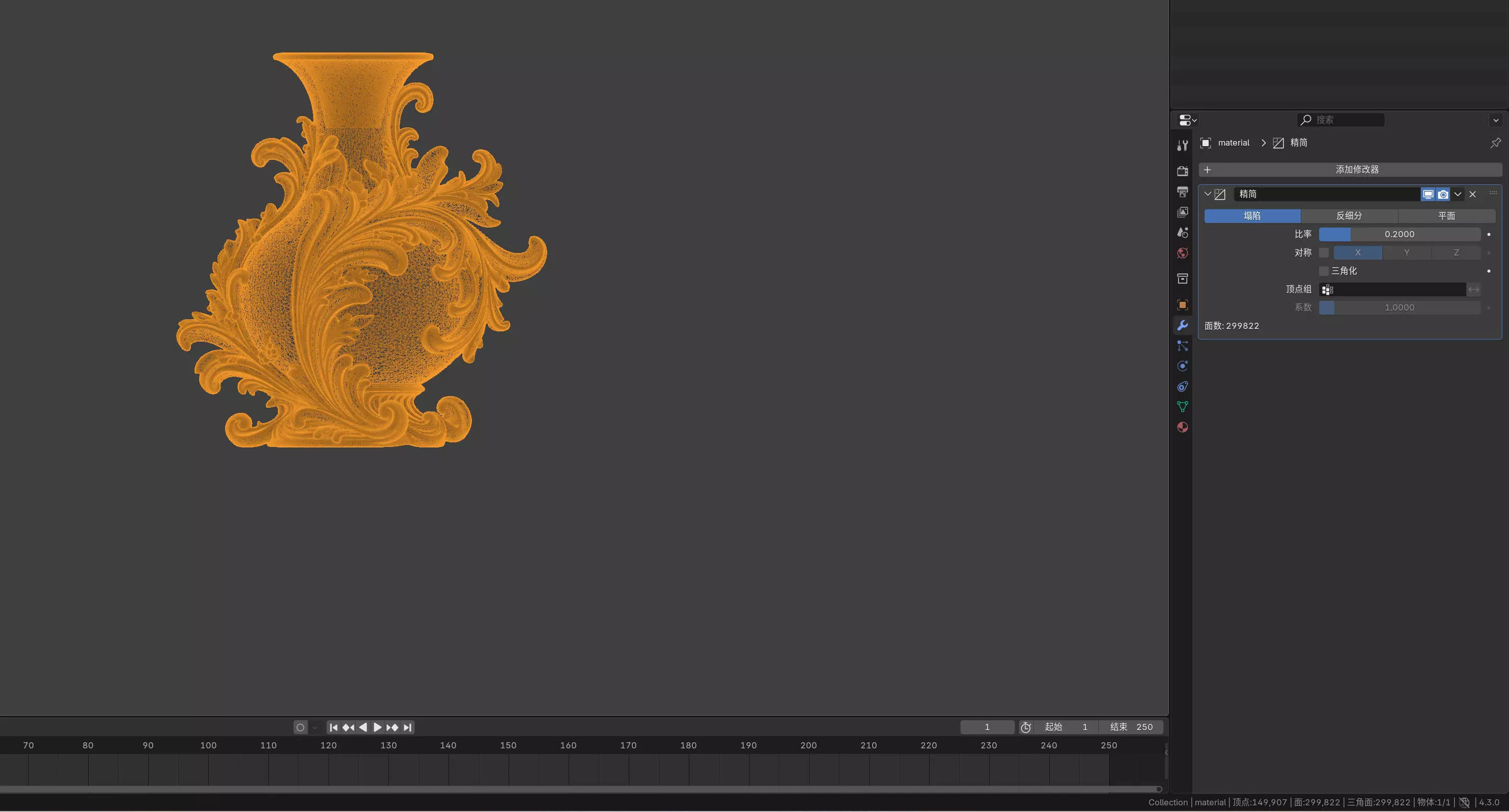The width and height of the screenshot is (1509, 812).
Task: Toggle modifier viewport display
Action: tap(1428, 194)
